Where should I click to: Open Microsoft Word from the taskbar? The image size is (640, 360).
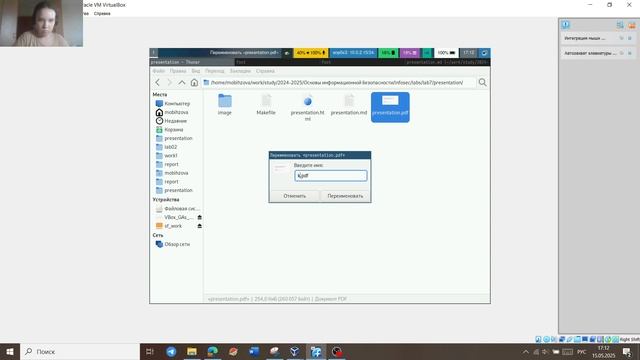click(x=254, y=351)
